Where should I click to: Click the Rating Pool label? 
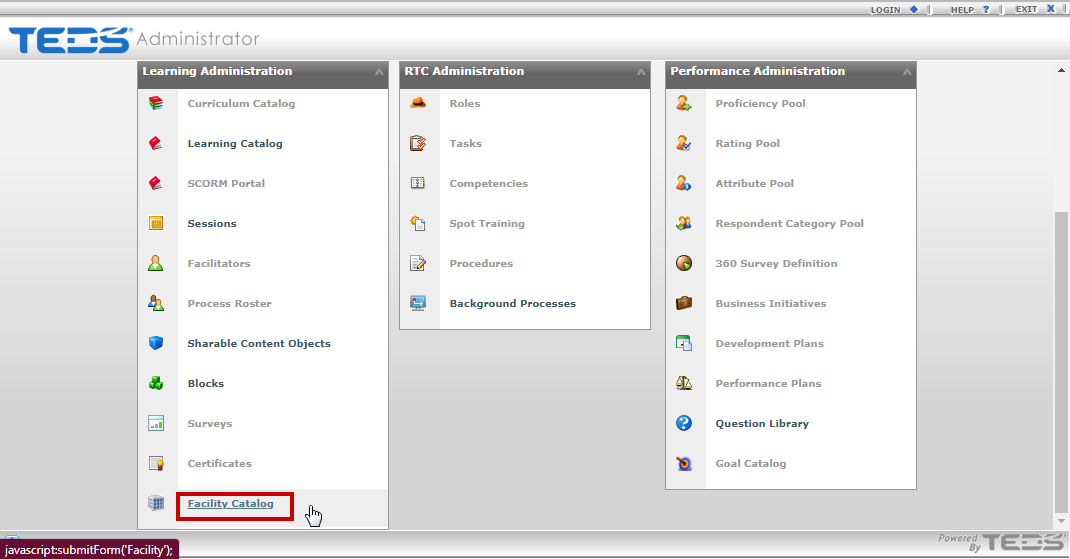point(747,144)
